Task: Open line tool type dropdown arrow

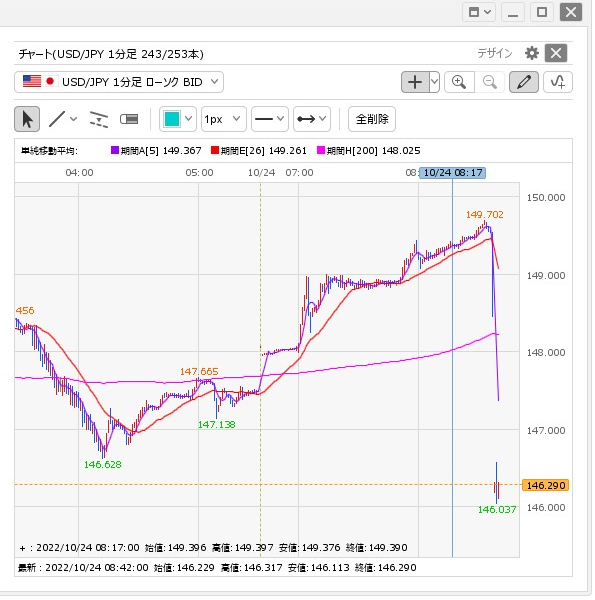Action: click(x=73, y=119)
